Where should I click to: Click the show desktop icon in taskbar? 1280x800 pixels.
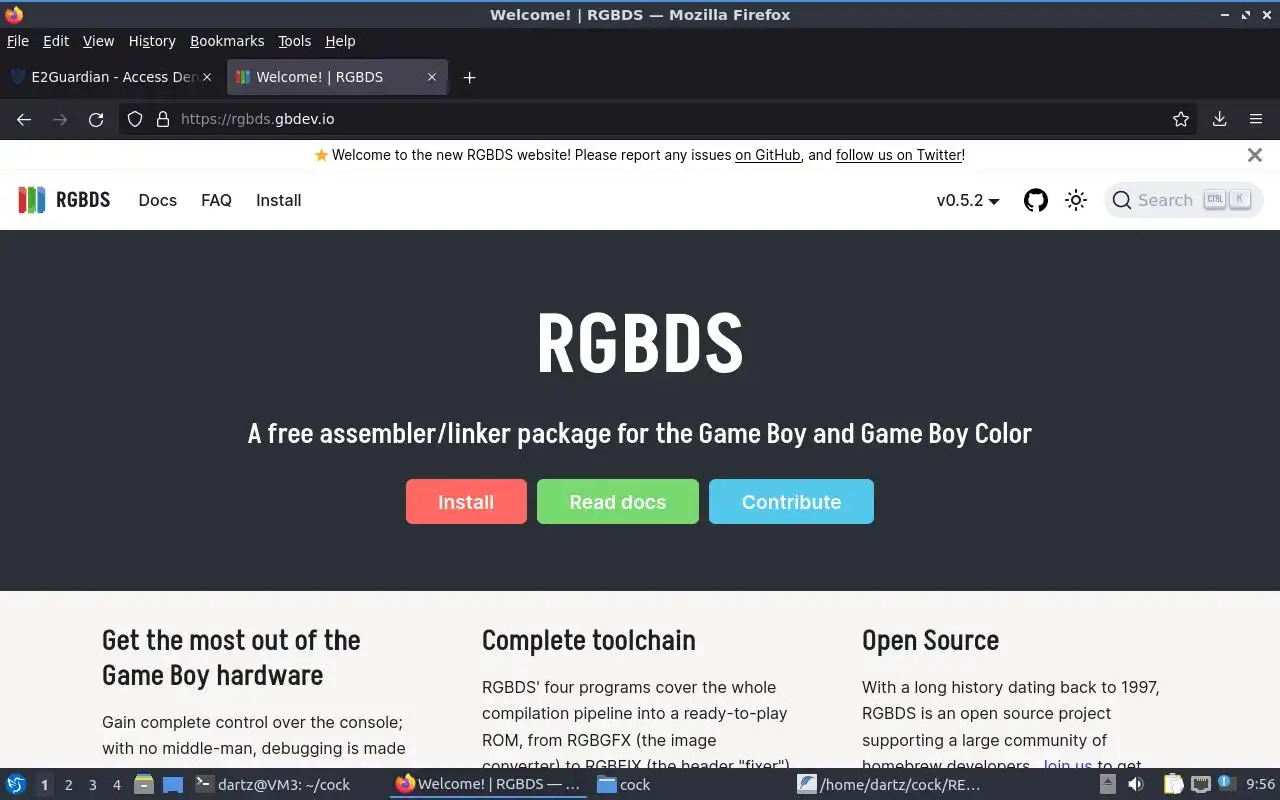tap(173, 784)
